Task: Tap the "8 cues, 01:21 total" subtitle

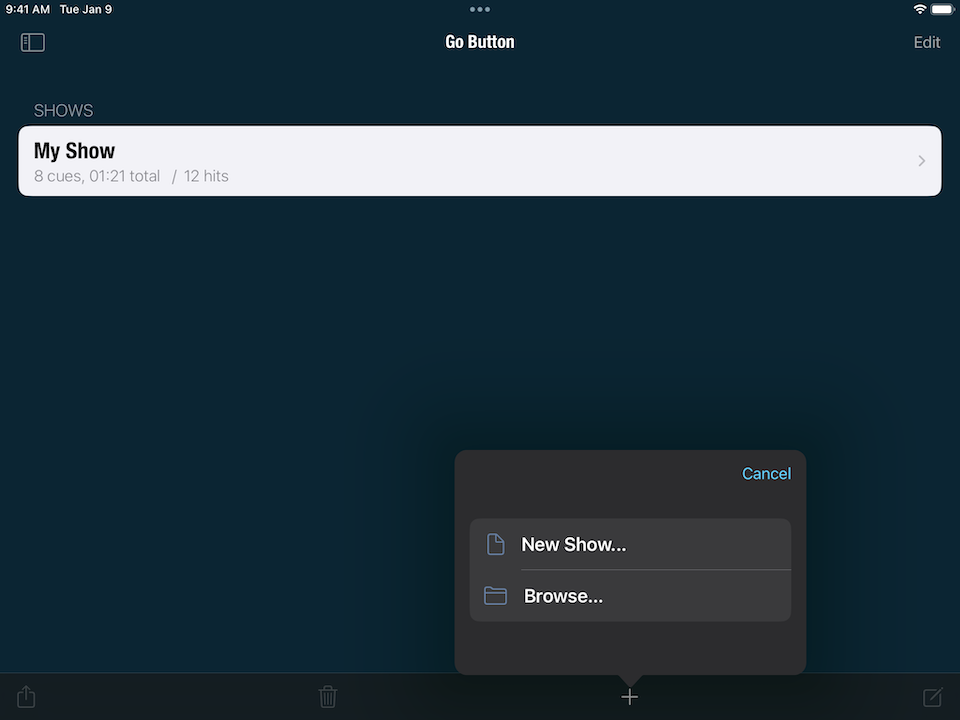Action: [x=97, y=176]
